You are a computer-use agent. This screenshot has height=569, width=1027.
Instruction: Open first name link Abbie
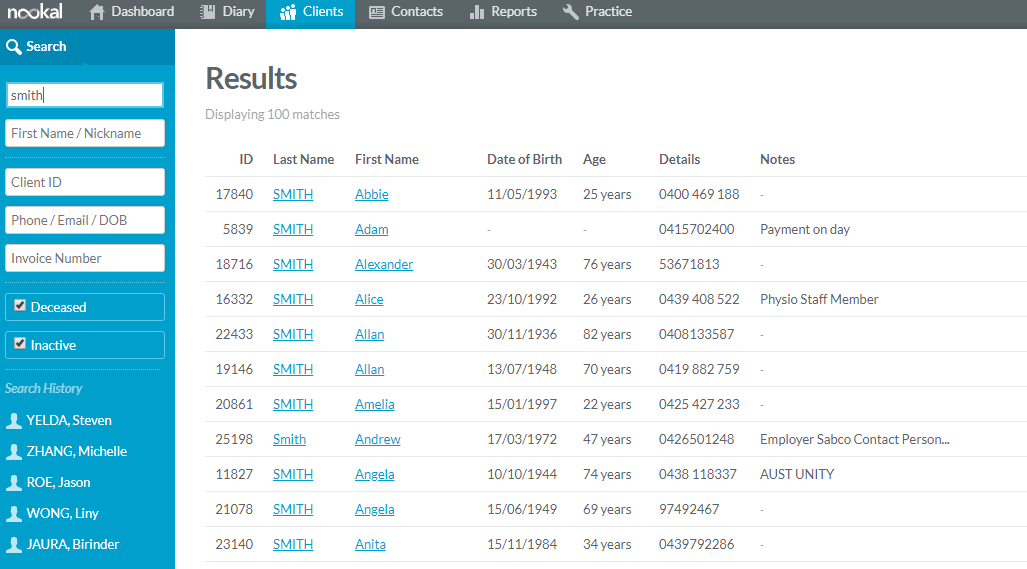click(371, 195)
